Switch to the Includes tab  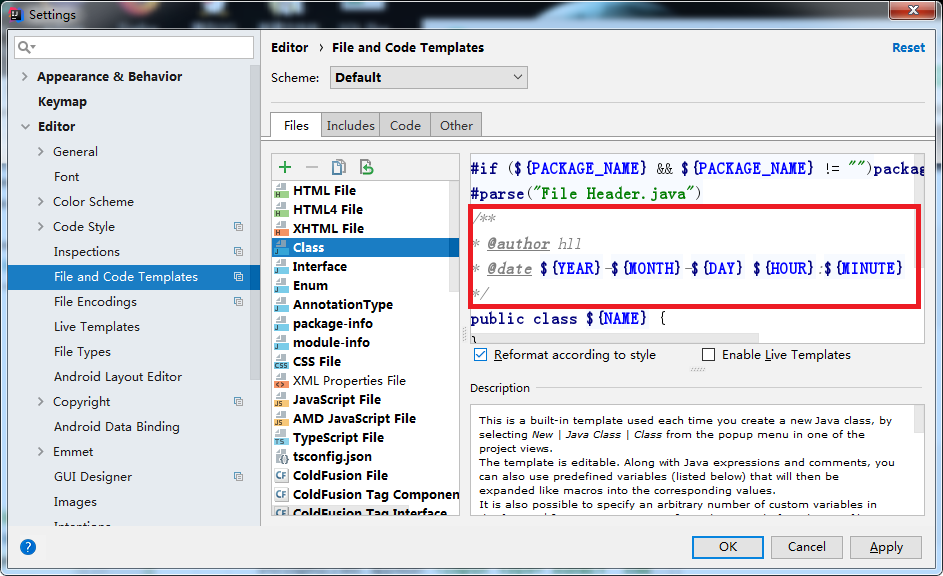(351, 126)
